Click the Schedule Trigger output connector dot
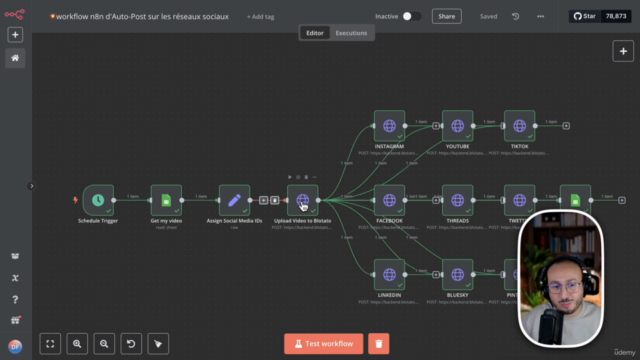This screenshot has height=360, width=640. pyautogui.click(x=114, y=200)
